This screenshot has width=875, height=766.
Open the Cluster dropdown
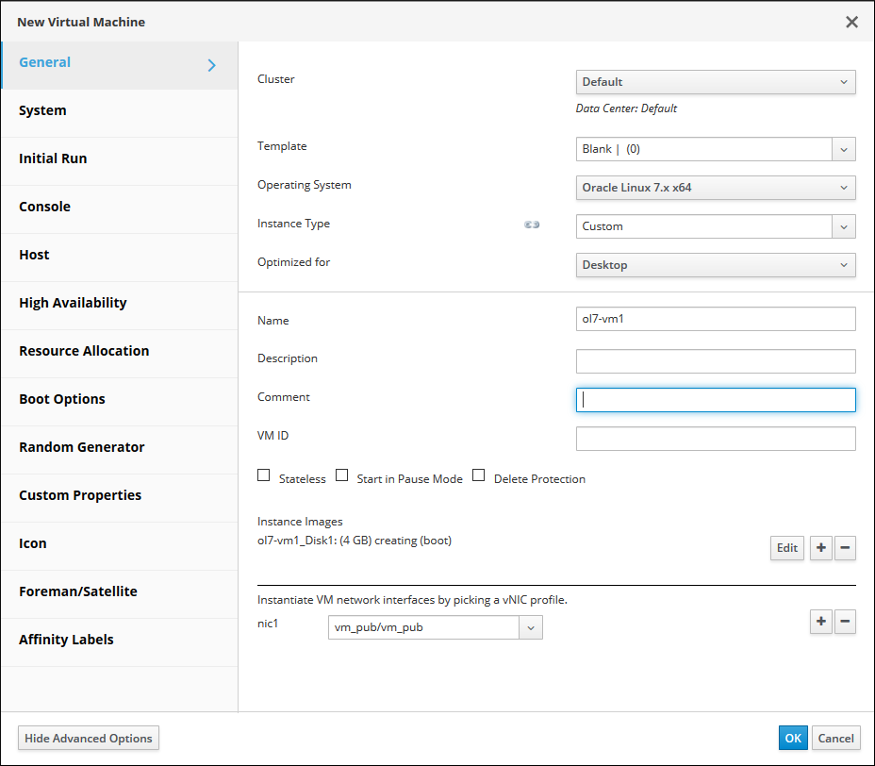715,82
